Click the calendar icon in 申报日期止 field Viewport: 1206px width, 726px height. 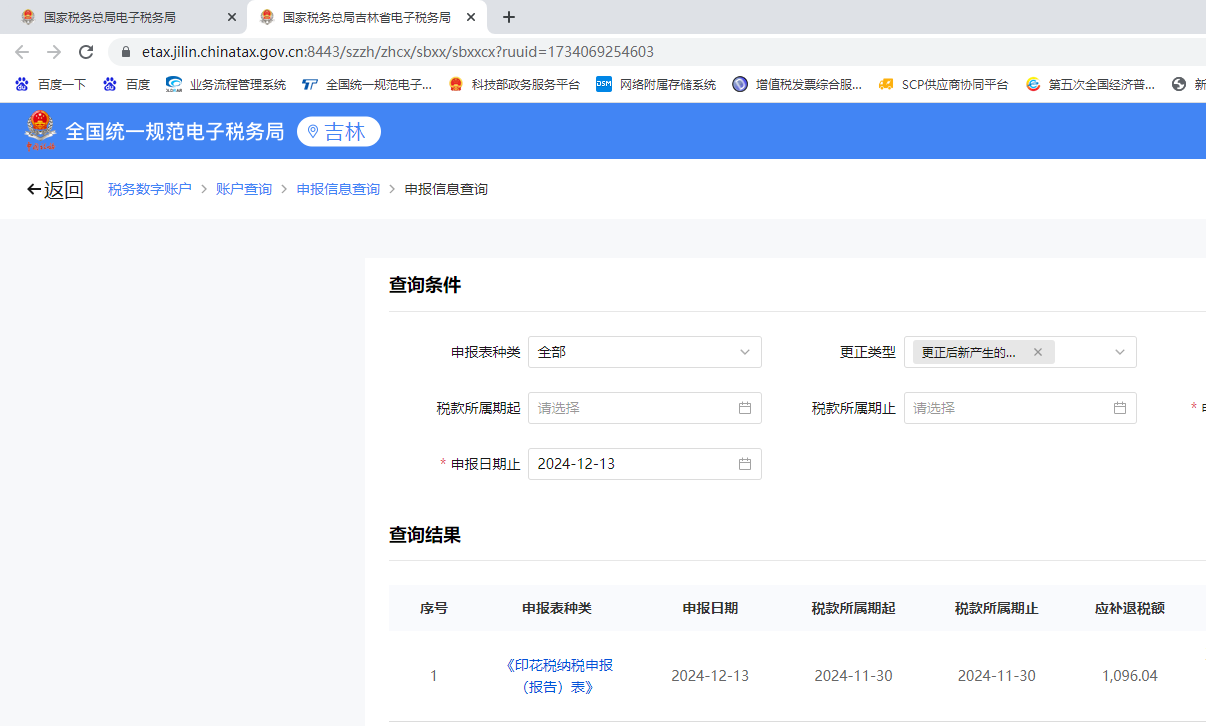(745, 464)
